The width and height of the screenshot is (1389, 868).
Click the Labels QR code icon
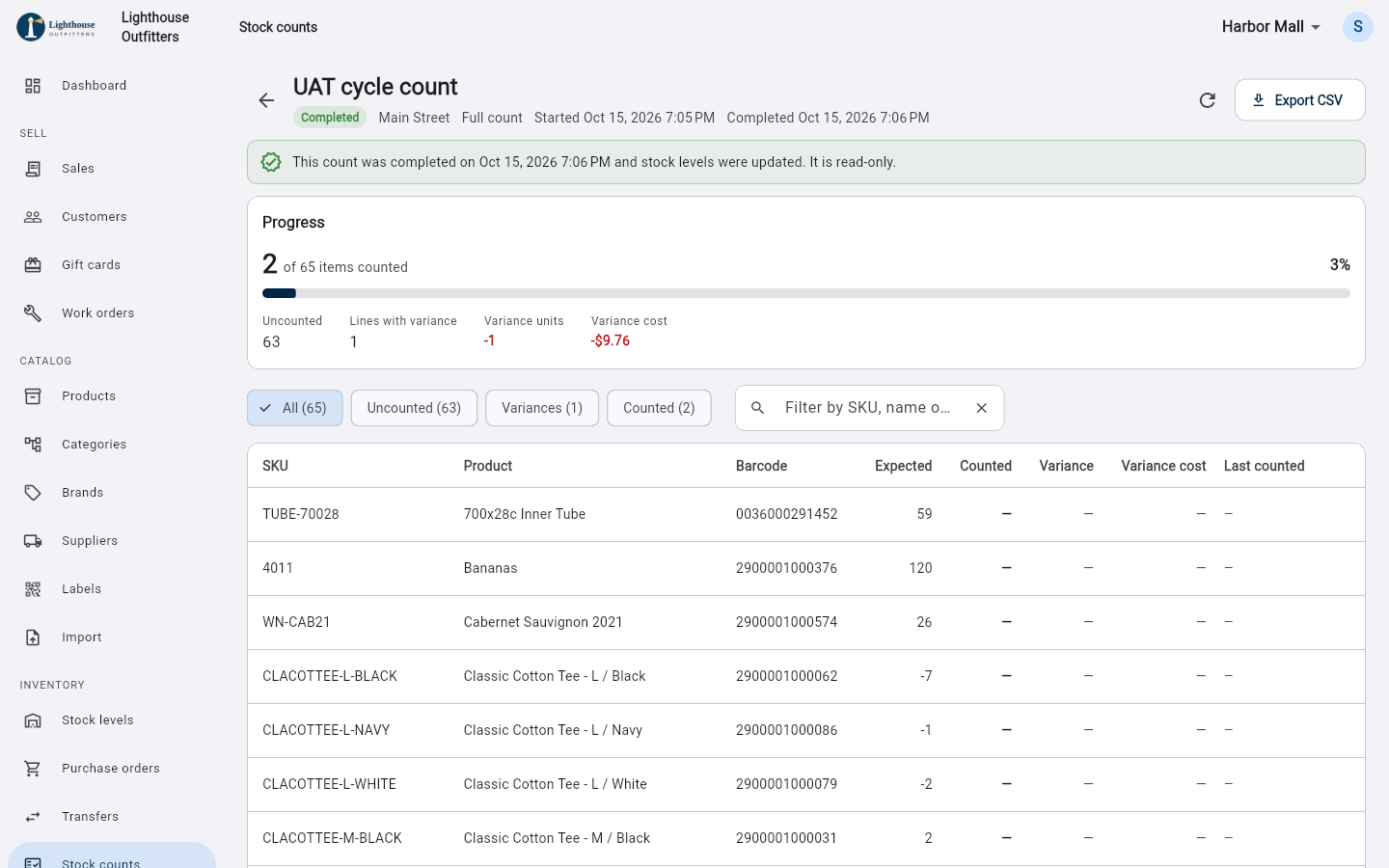(33, 589)
